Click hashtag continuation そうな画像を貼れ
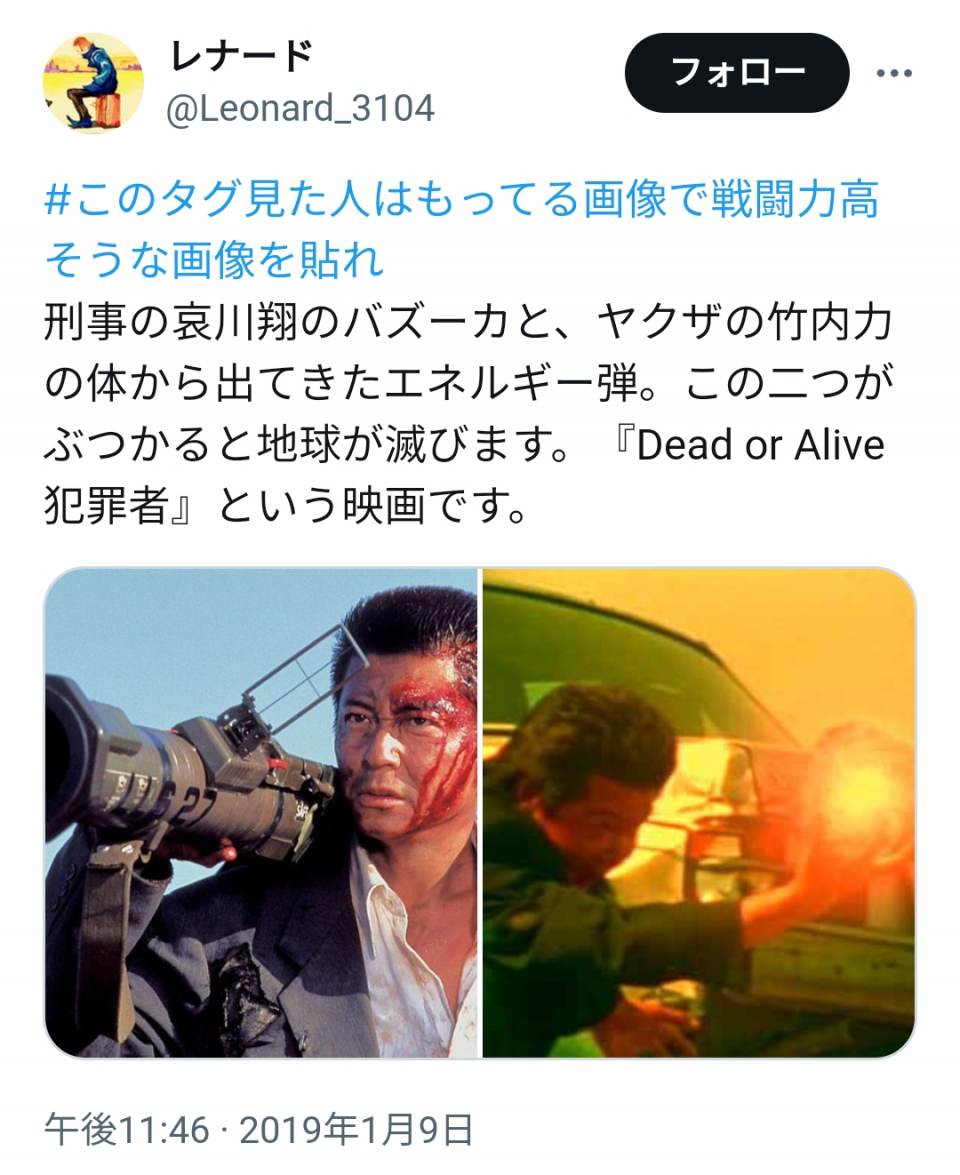The width and height of the screenshot is (960, 1175). (214, 261)
